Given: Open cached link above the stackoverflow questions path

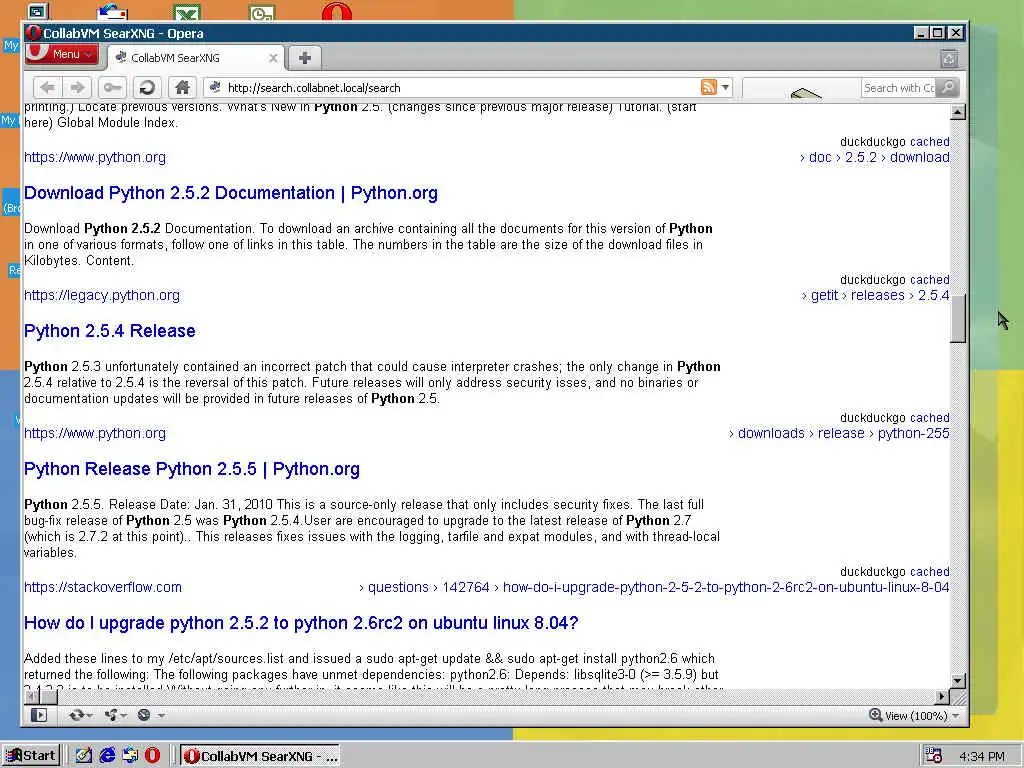Looking at the screenshot, I should (x=929, y=571).
